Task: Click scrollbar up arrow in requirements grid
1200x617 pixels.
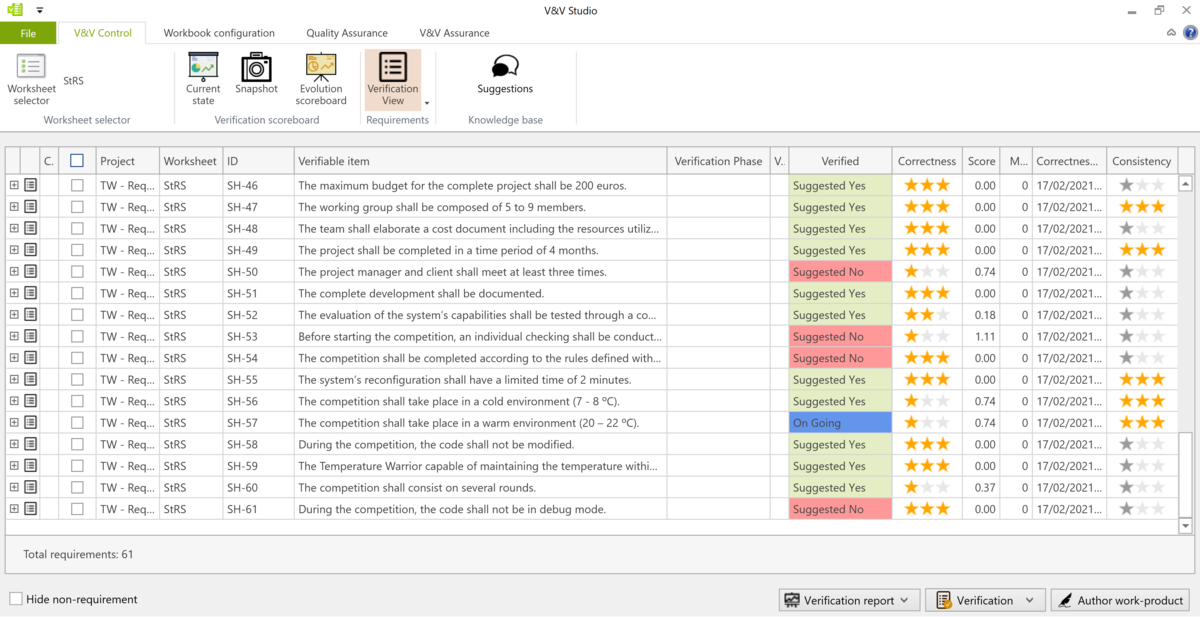Action: (1186, 184)
